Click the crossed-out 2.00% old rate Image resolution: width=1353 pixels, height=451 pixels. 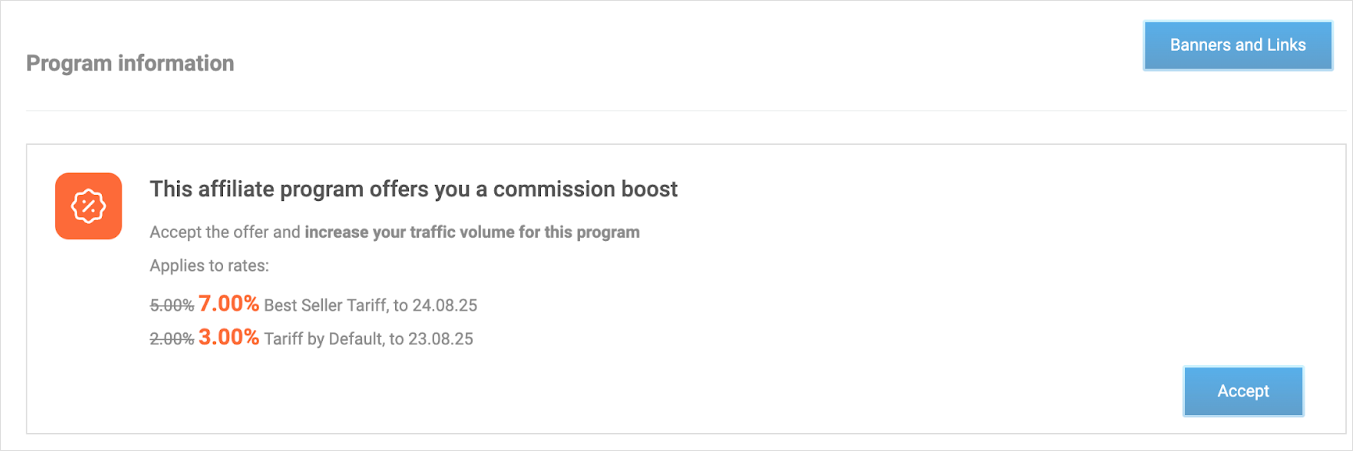(171, 339)
